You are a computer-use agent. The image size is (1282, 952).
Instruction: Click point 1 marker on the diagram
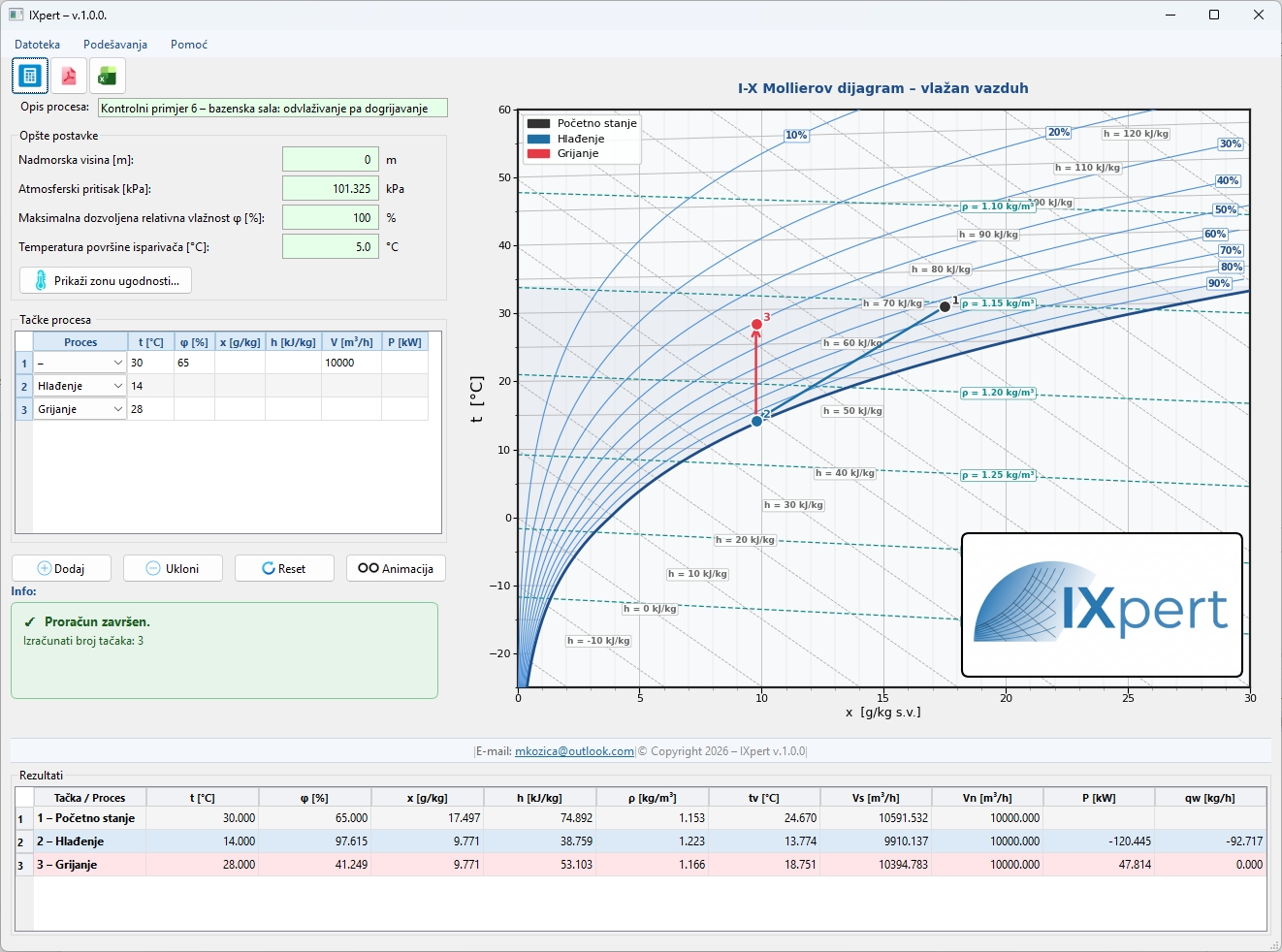coord(945,306)
